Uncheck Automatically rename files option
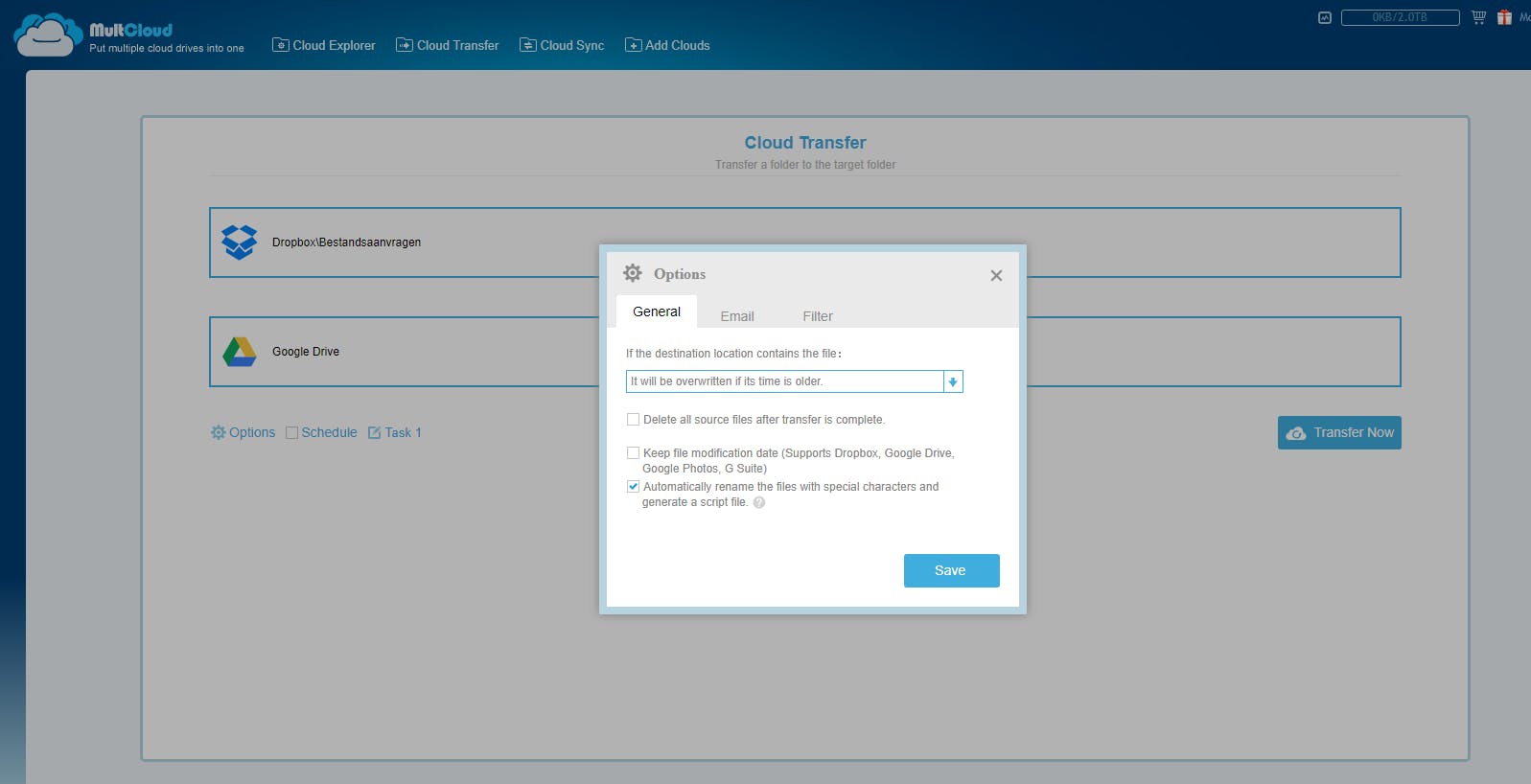The height and width of the screenshot is (784, 1531). [633, 487]
